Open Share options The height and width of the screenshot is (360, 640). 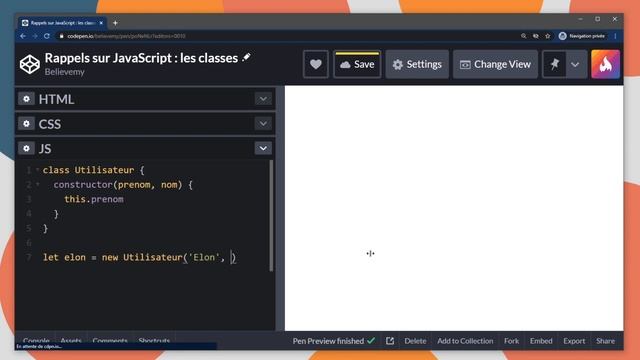point(605,341)
